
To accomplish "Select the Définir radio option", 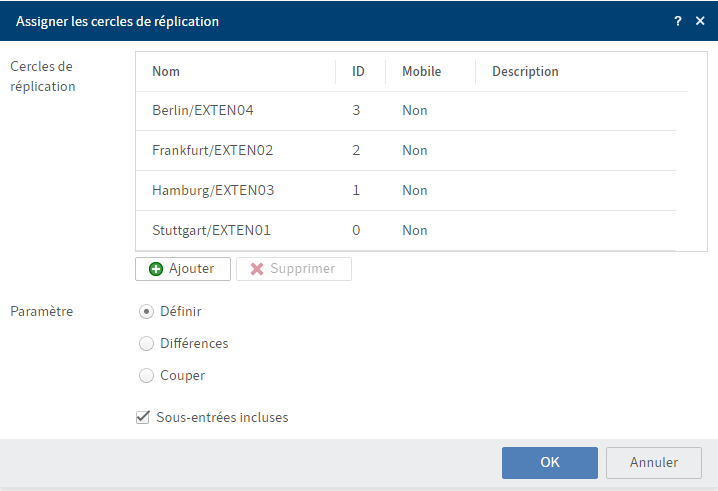I will (146, 311).
